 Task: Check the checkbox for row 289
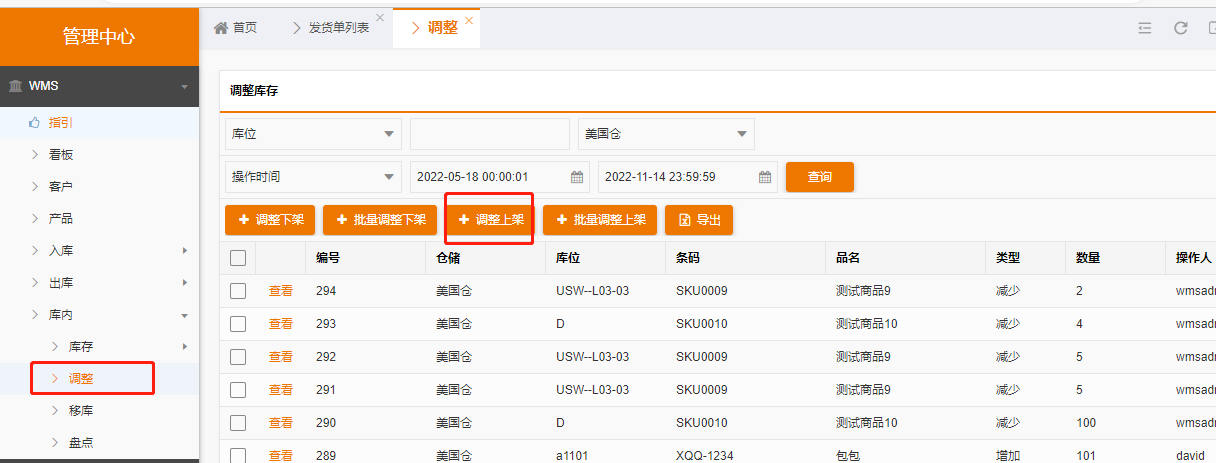click(x=238, y=455)
